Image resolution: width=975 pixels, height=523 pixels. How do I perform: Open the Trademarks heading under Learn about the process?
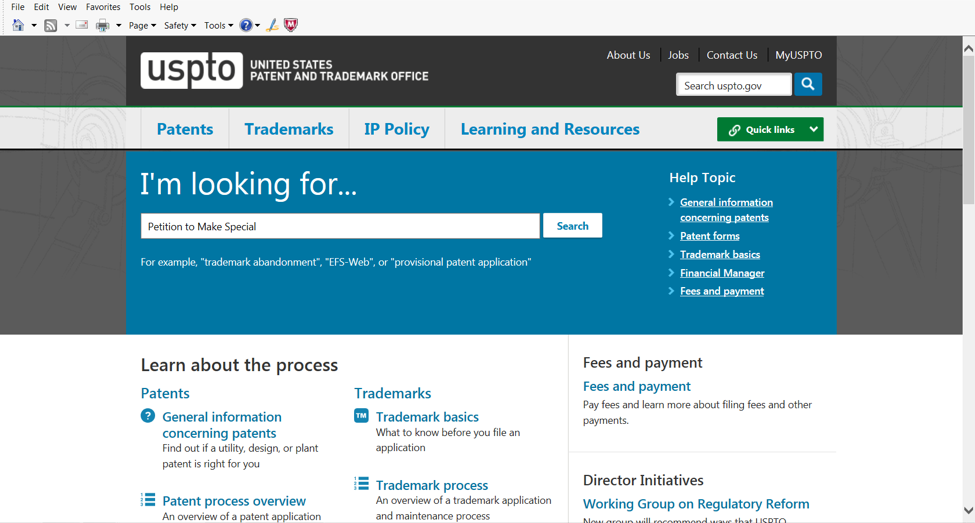click(392, 393)
